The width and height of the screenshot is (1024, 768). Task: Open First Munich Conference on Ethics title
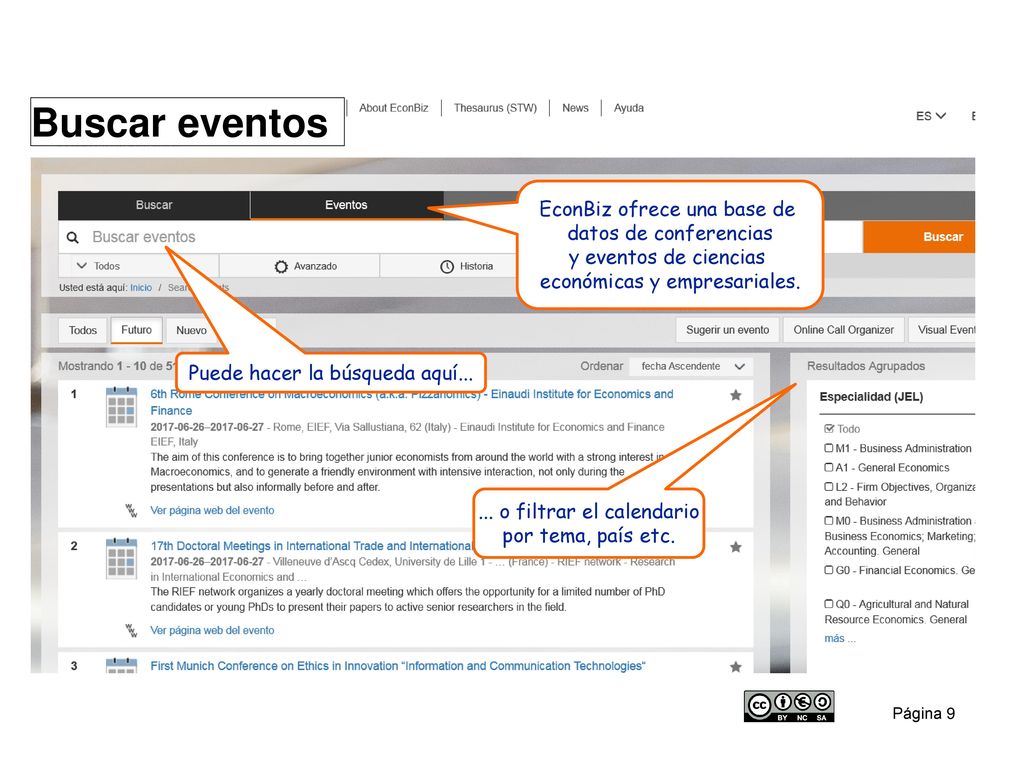(398, 666)
